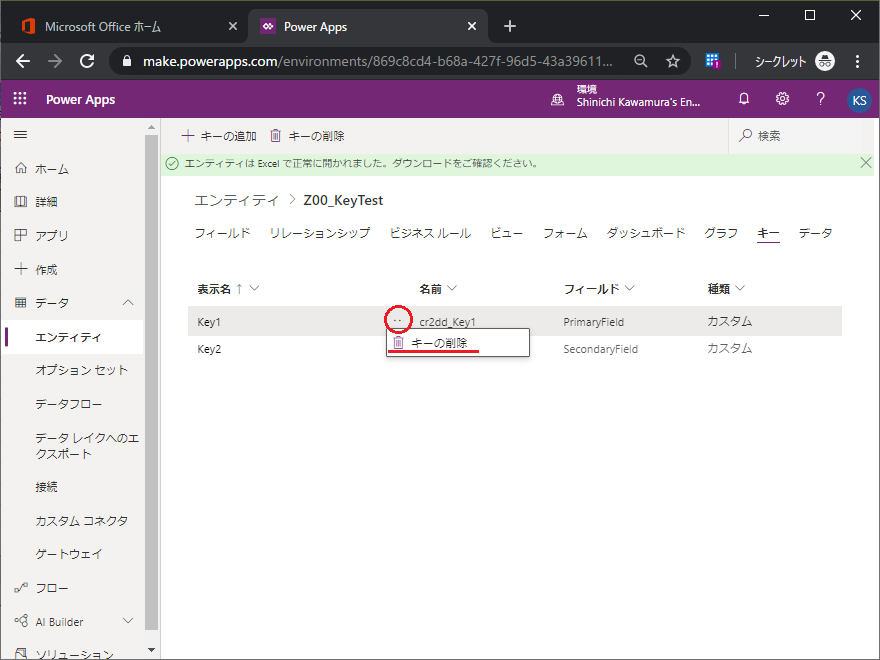The image size is (880, 660).
Task: Open the browser three-dot menu
Action: tap(857, 61)
